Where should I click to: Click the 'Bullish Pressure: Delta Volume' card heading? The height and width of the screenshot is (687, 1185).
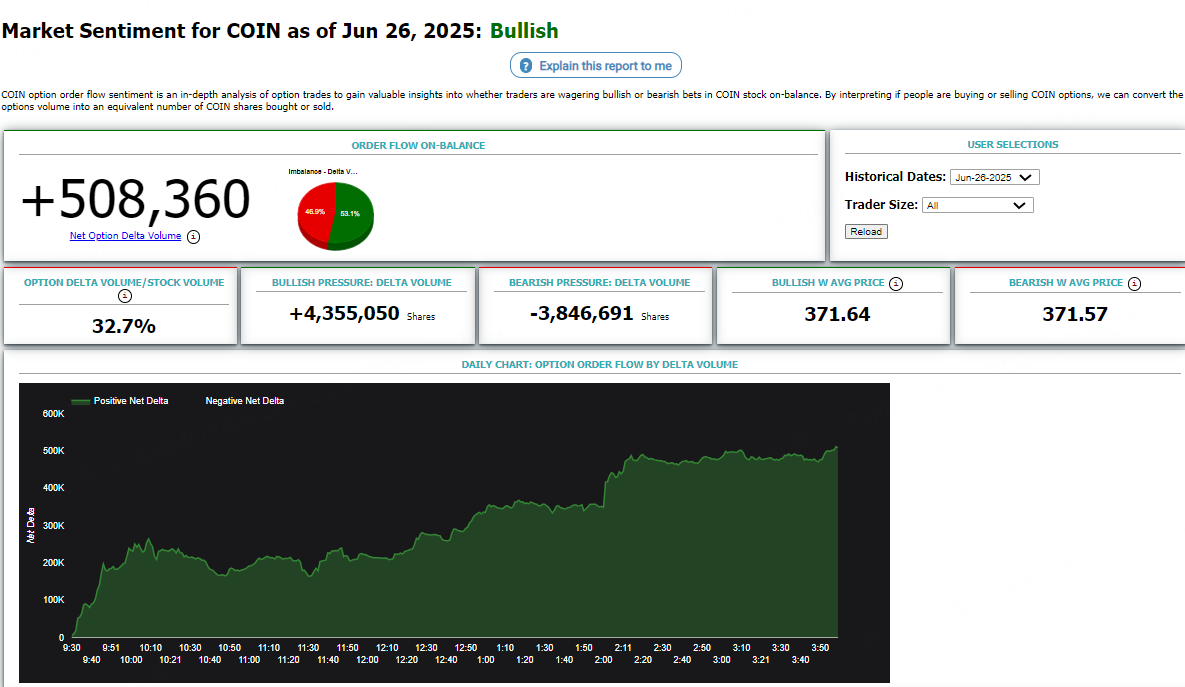tap(361, 283)
